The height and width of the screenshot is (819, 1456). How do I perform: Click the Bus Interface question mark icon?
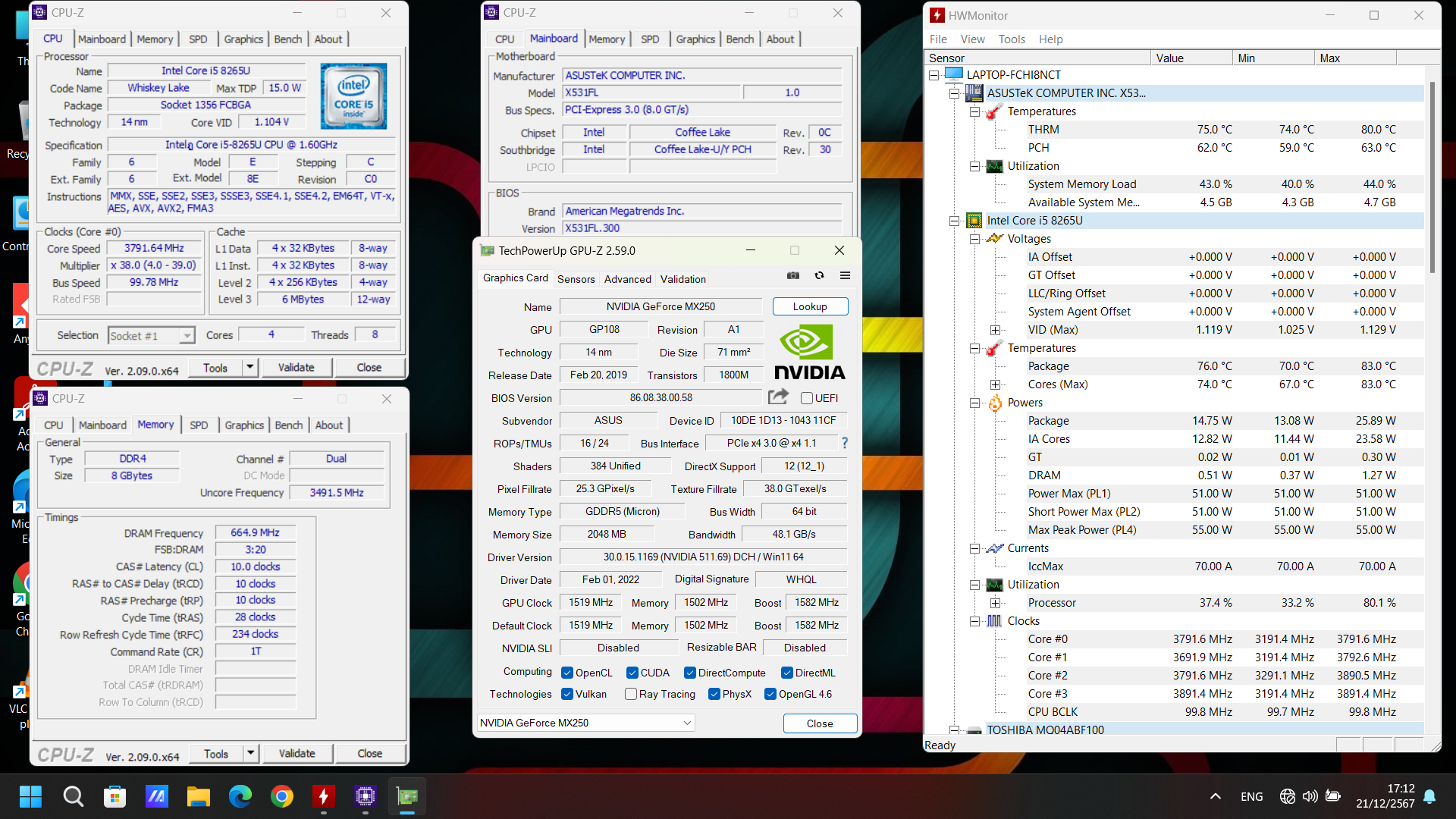[x=844, y=443]
